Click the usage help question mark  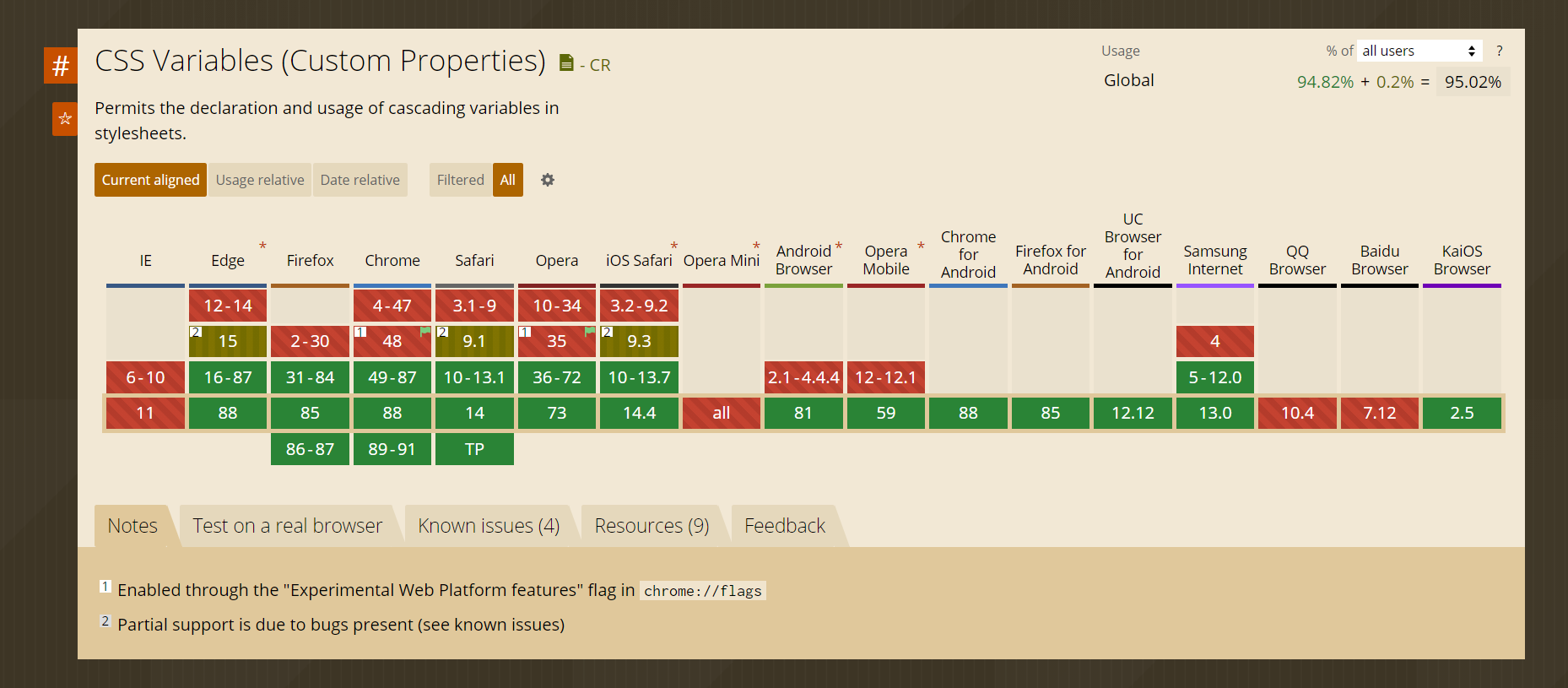[1499, 51]
